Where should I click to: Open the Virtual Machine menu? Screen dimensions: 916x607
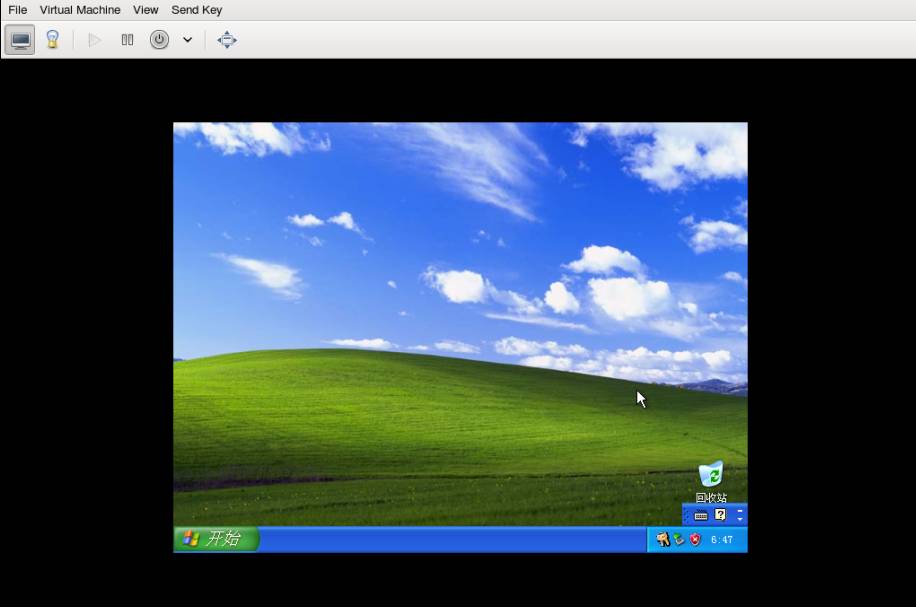point(80,10)
